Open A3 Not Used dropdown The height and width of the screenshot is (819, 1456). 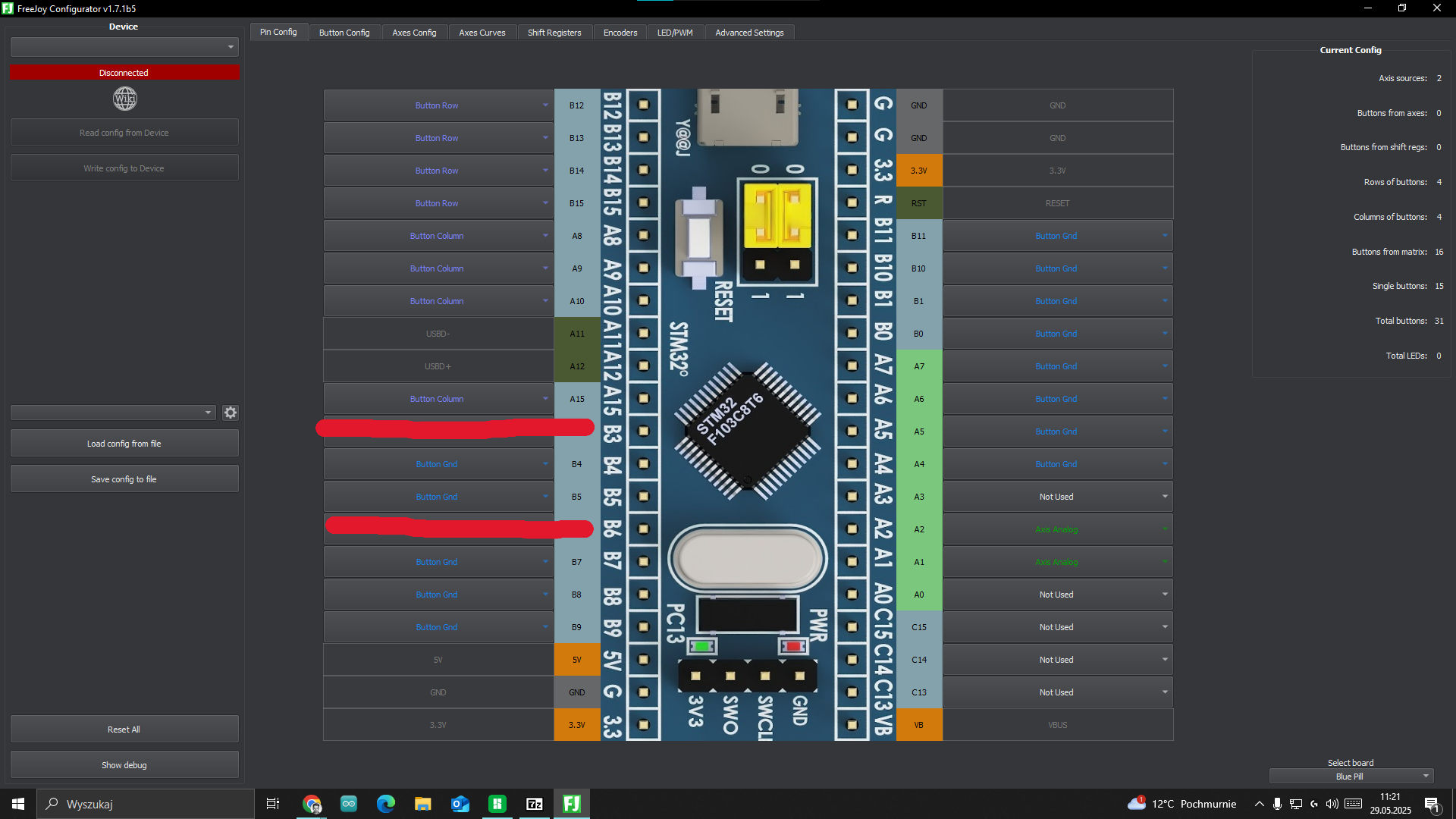(x=1058, y=497)
